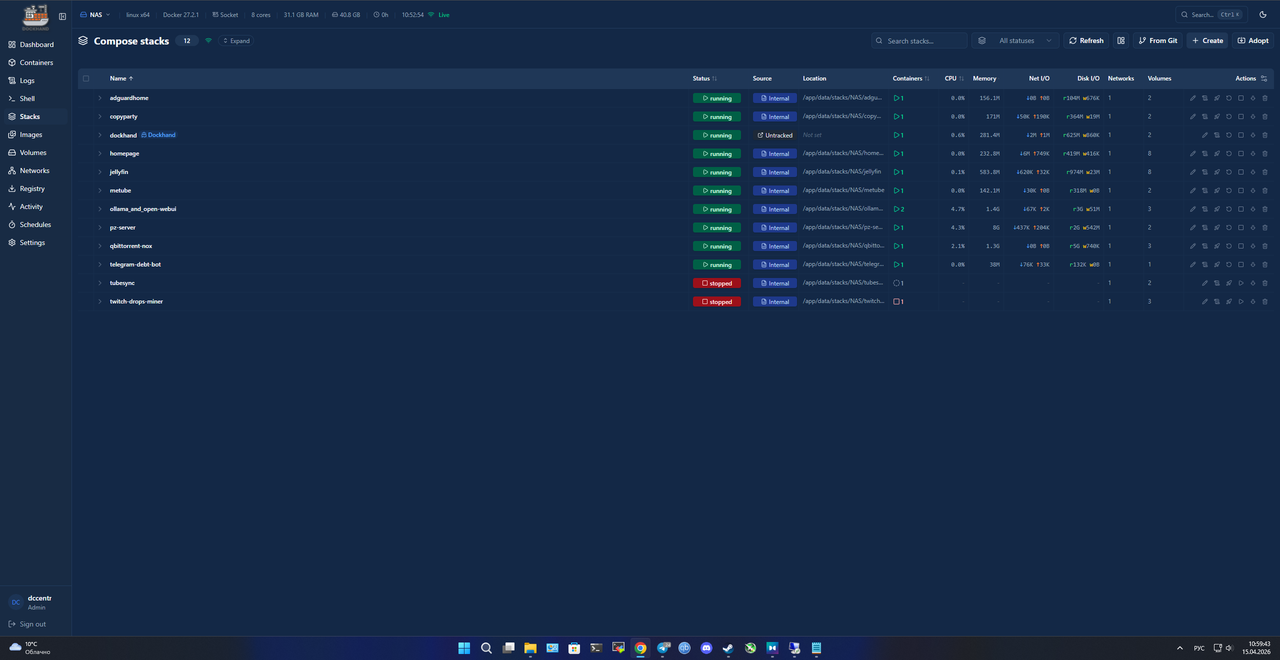The height and width of the screenshot is (660, 1280).
Task: Open Discord from the taskbar
Action: point(706,648)
